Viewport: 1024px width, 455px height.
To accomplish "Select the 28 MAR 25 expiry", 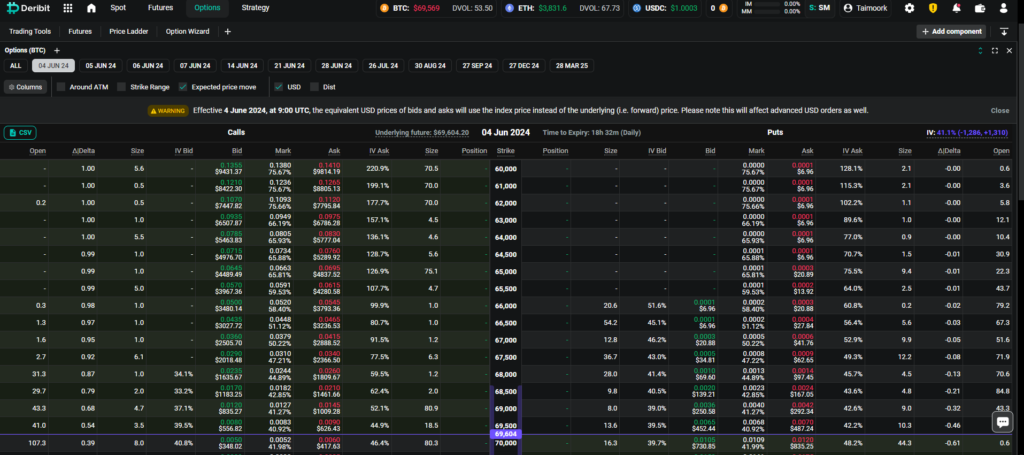I will [x=572, y=66].
